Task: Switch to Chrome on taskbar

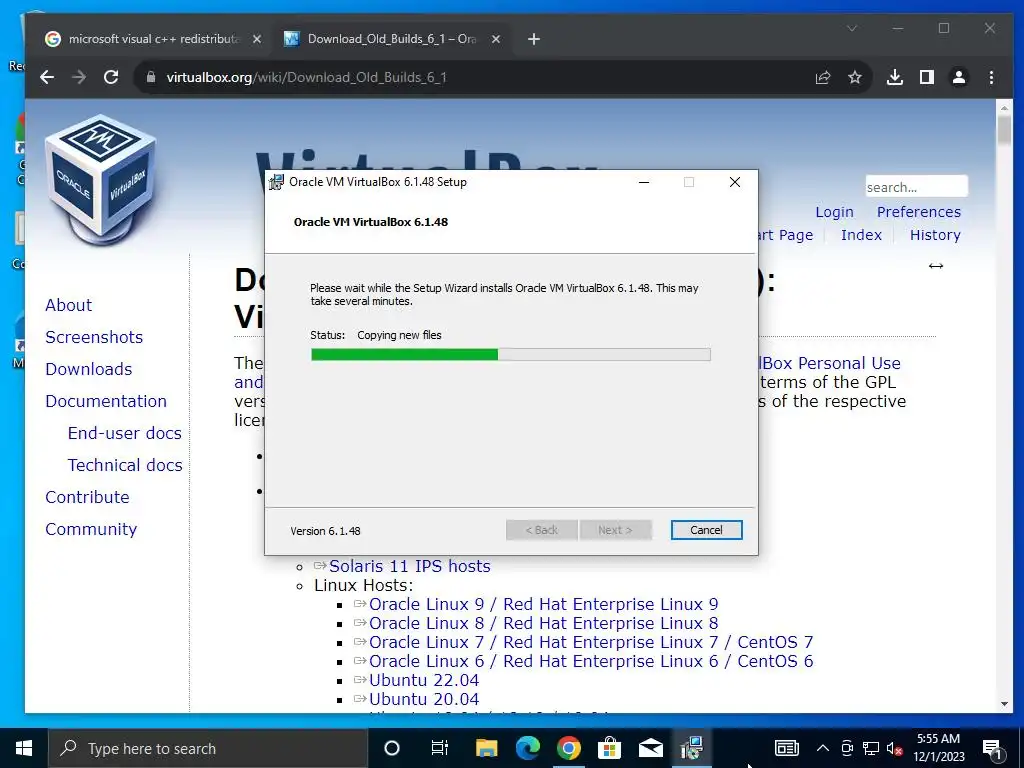Action: [569, 748]
